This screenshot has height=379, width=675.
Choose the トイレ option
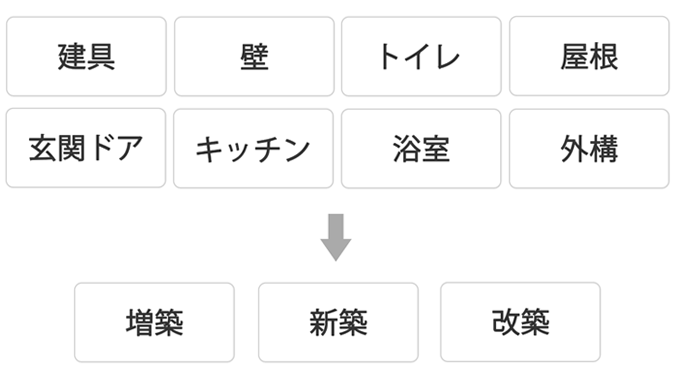click(421, 56)
